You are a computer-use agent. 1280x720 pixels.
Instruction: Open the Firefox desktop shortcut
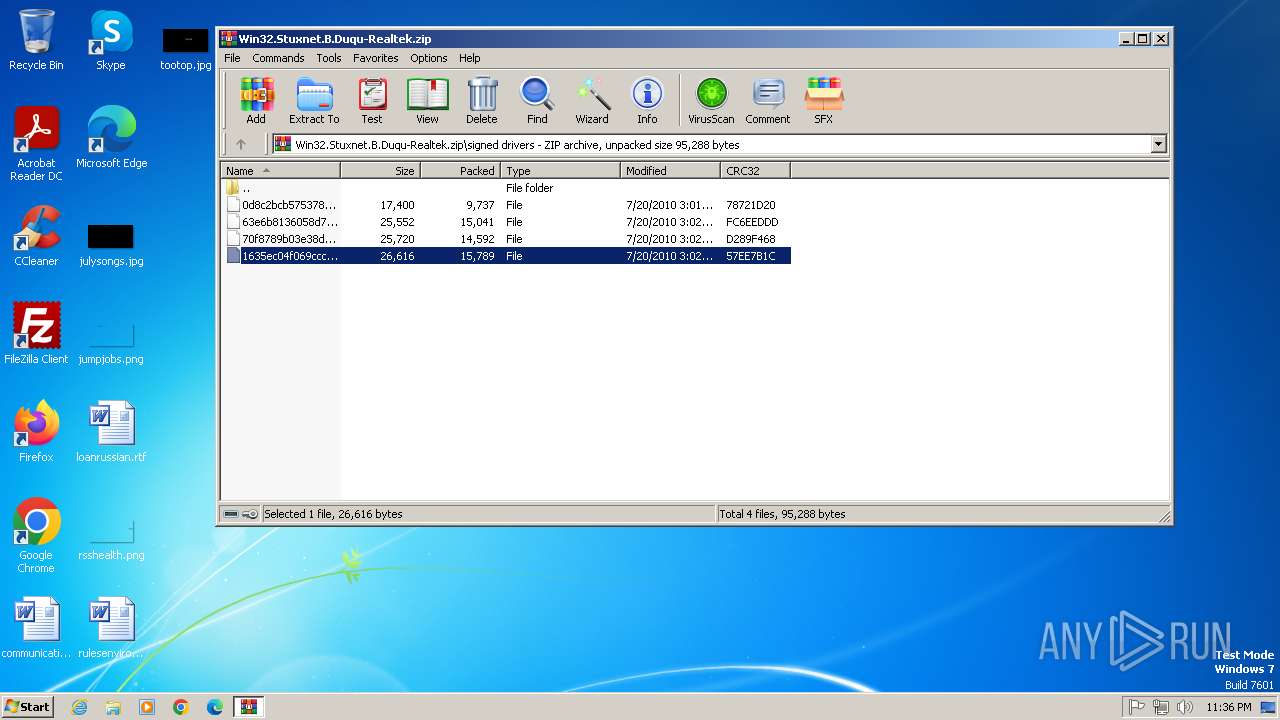click(36, 432)
